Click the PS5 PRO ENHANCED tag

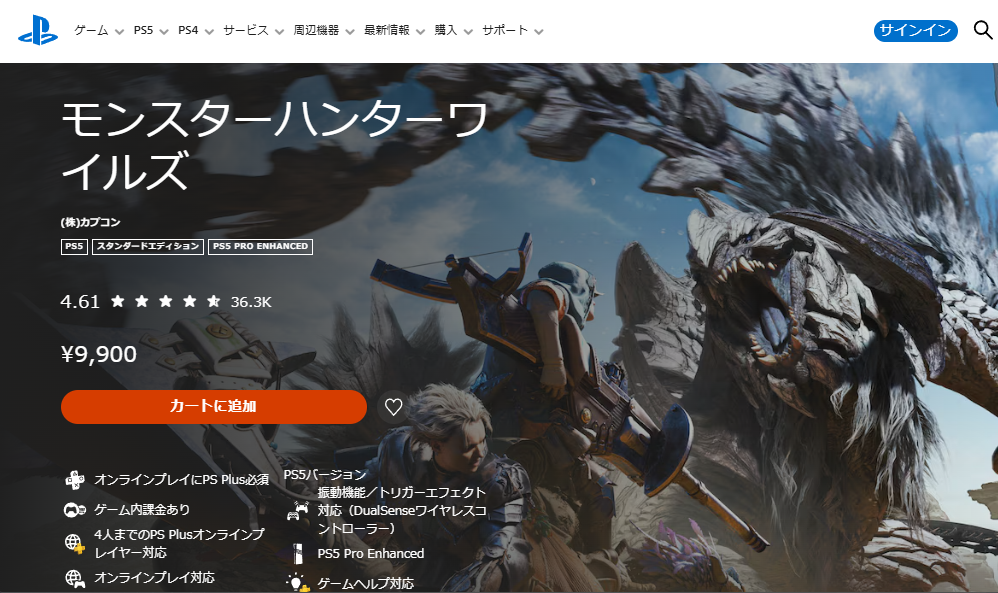coord(260,246)
